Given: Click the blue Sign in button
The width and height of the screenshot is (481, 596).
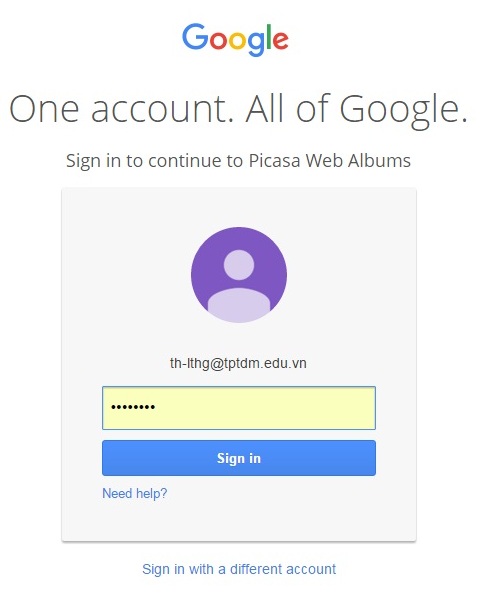Looking at the screenshot, I should 239,458.
